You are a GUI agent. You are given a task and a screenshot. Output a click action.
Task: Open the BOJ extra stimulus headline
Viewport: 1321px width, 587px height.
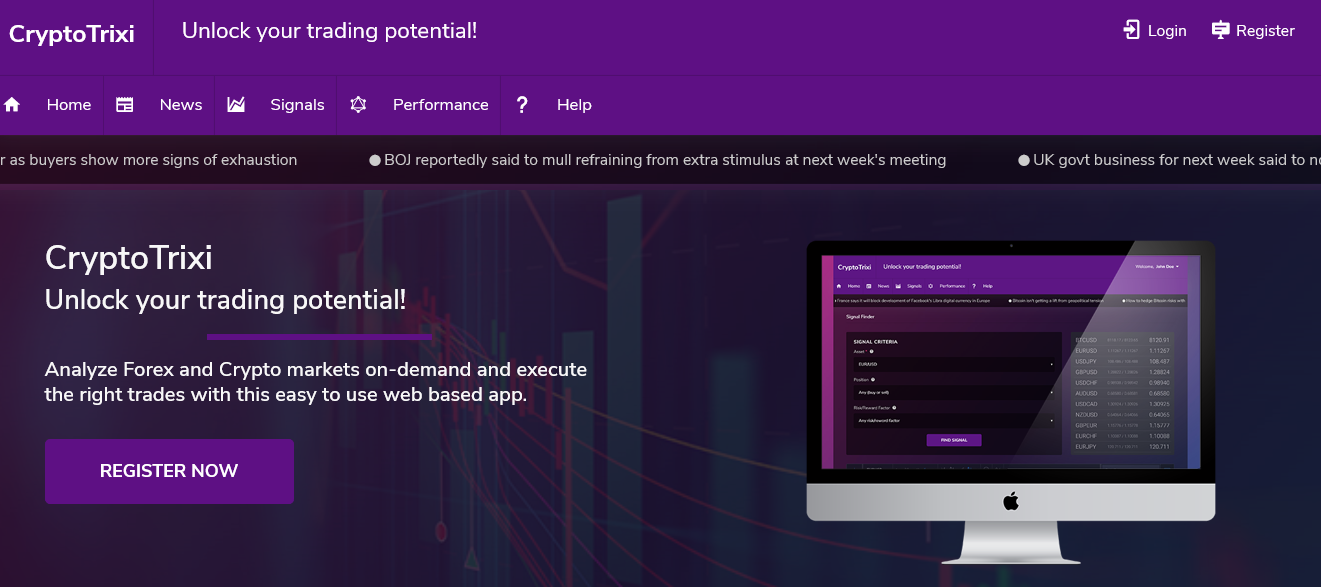point(657,160)
